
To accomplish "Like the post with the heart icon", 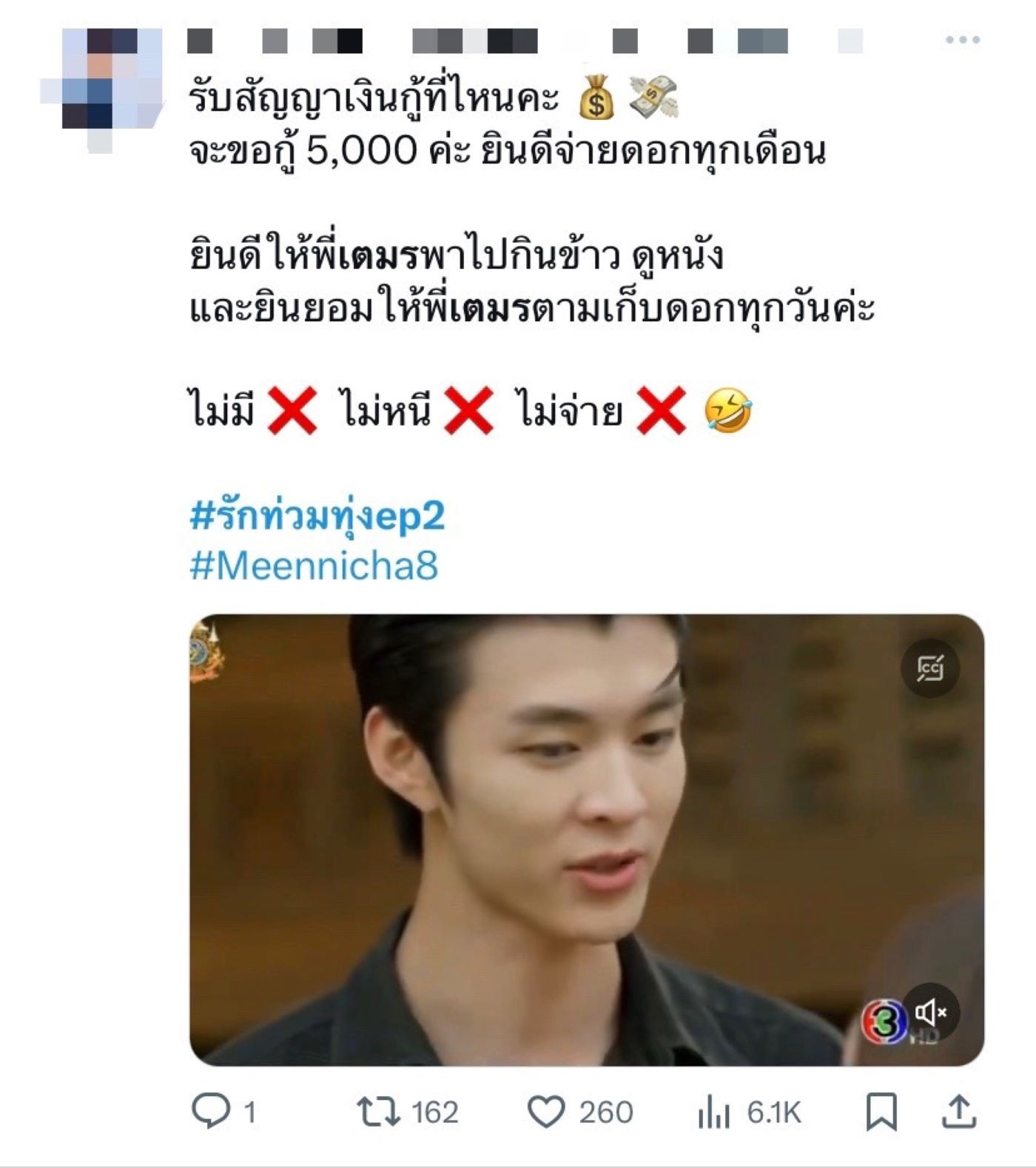I will (546, 1112).
